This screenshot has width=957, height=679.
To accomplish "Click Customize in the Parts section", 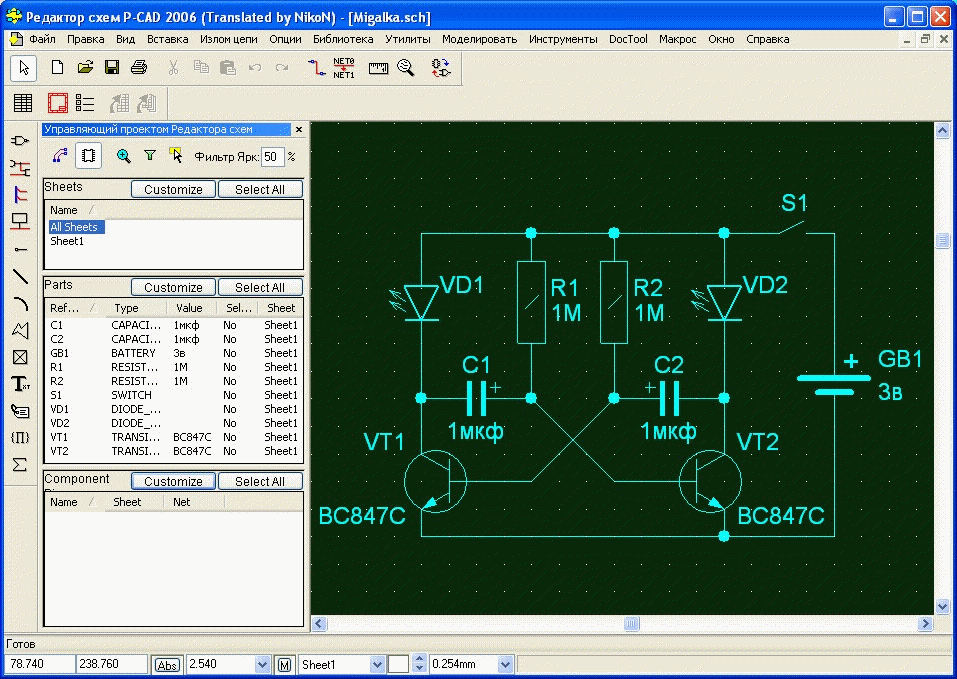I will click(x=173, y=287).
